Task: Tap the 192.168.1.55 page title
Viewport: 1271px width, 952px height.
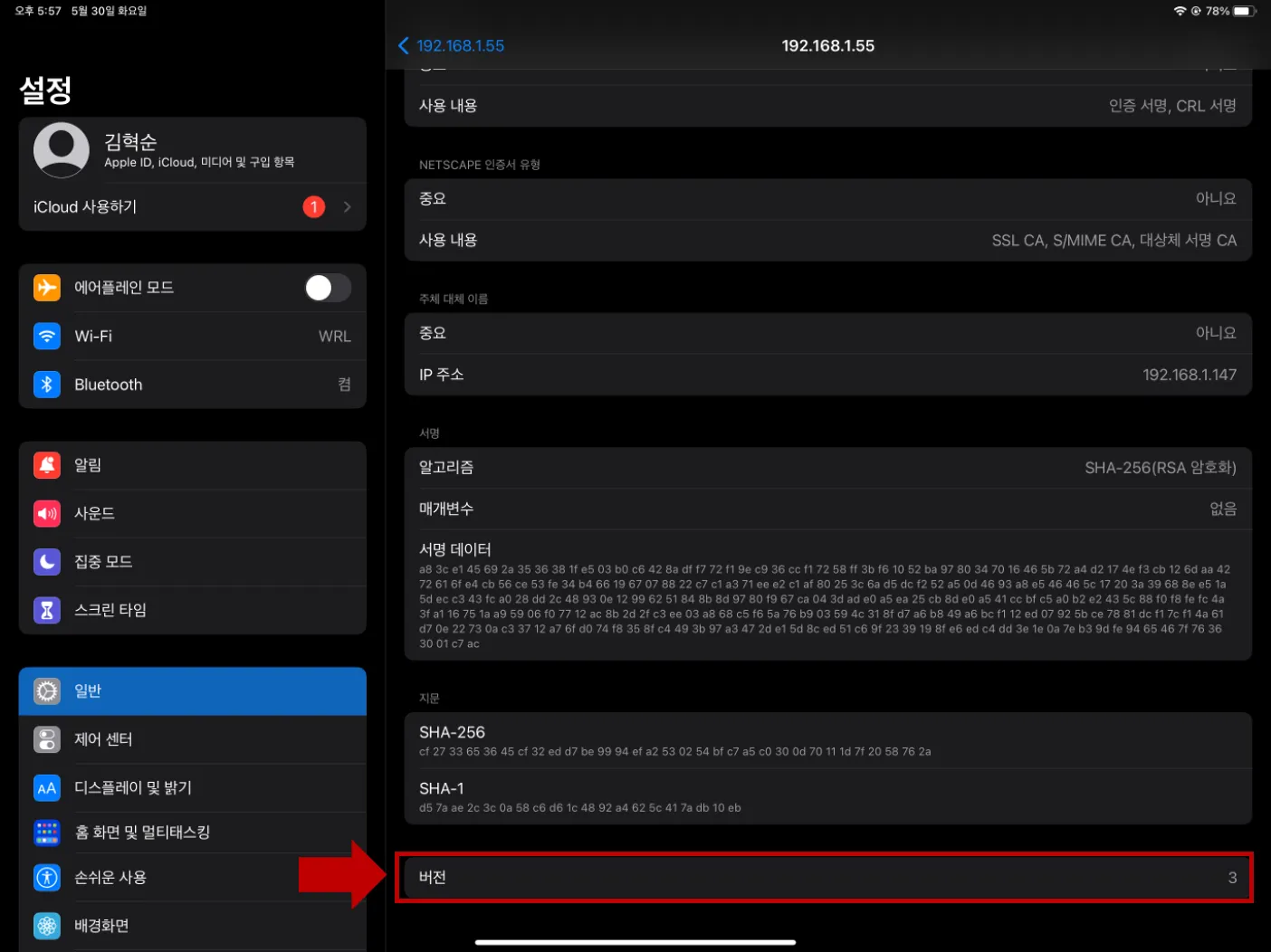Action: coord(828,45)
